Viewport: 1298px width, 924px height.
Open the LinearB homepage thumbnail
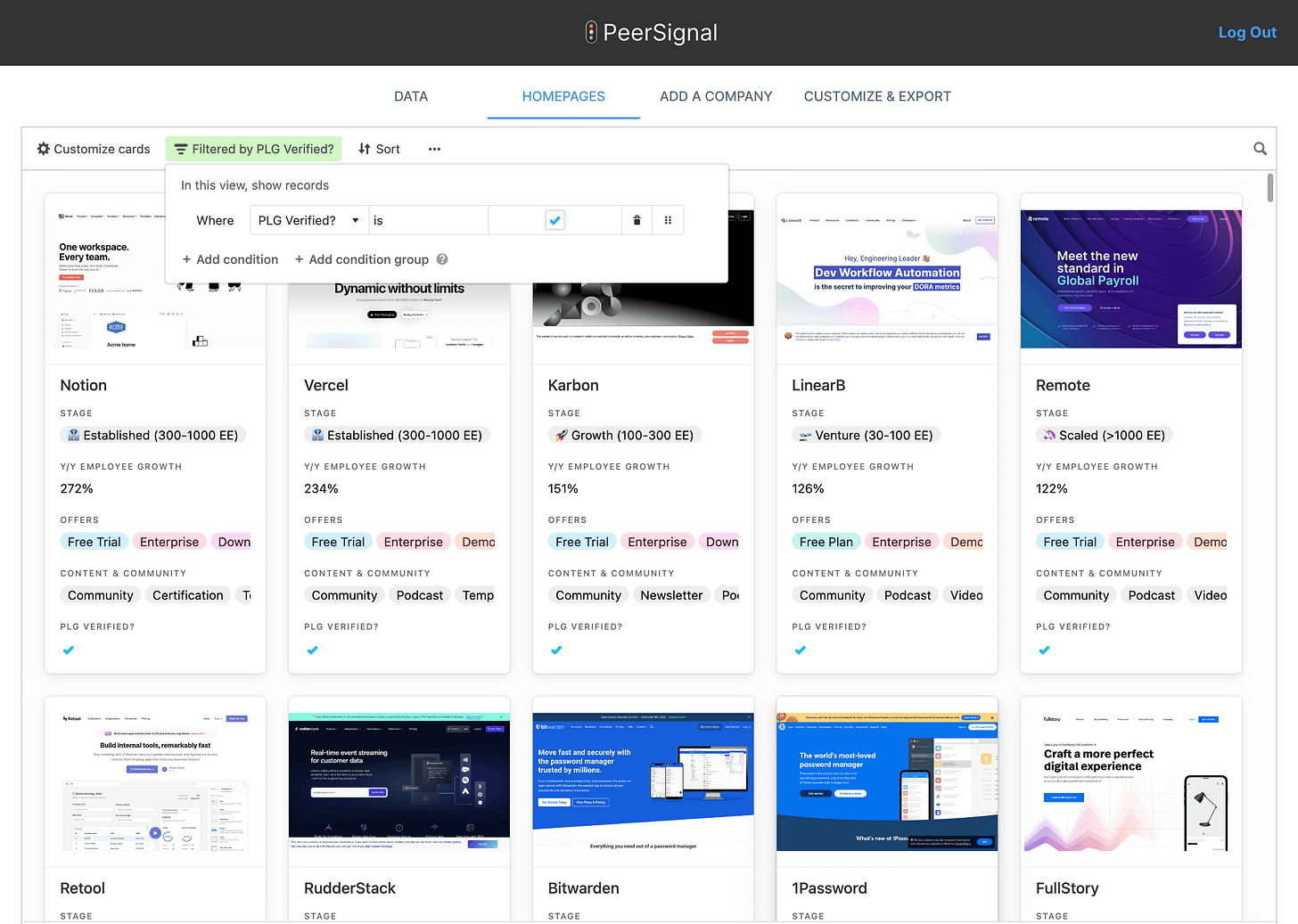click(887, 279)
